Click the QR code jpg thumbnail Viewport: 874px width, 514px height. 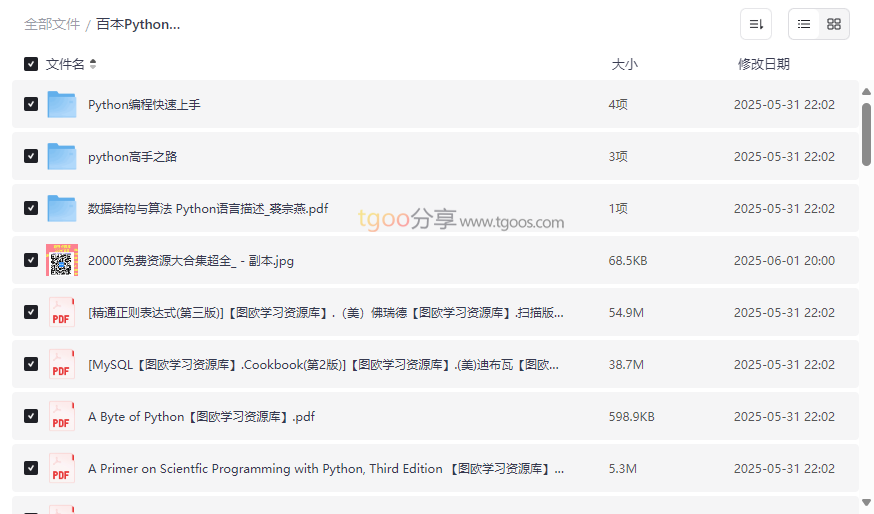(62, 260)
